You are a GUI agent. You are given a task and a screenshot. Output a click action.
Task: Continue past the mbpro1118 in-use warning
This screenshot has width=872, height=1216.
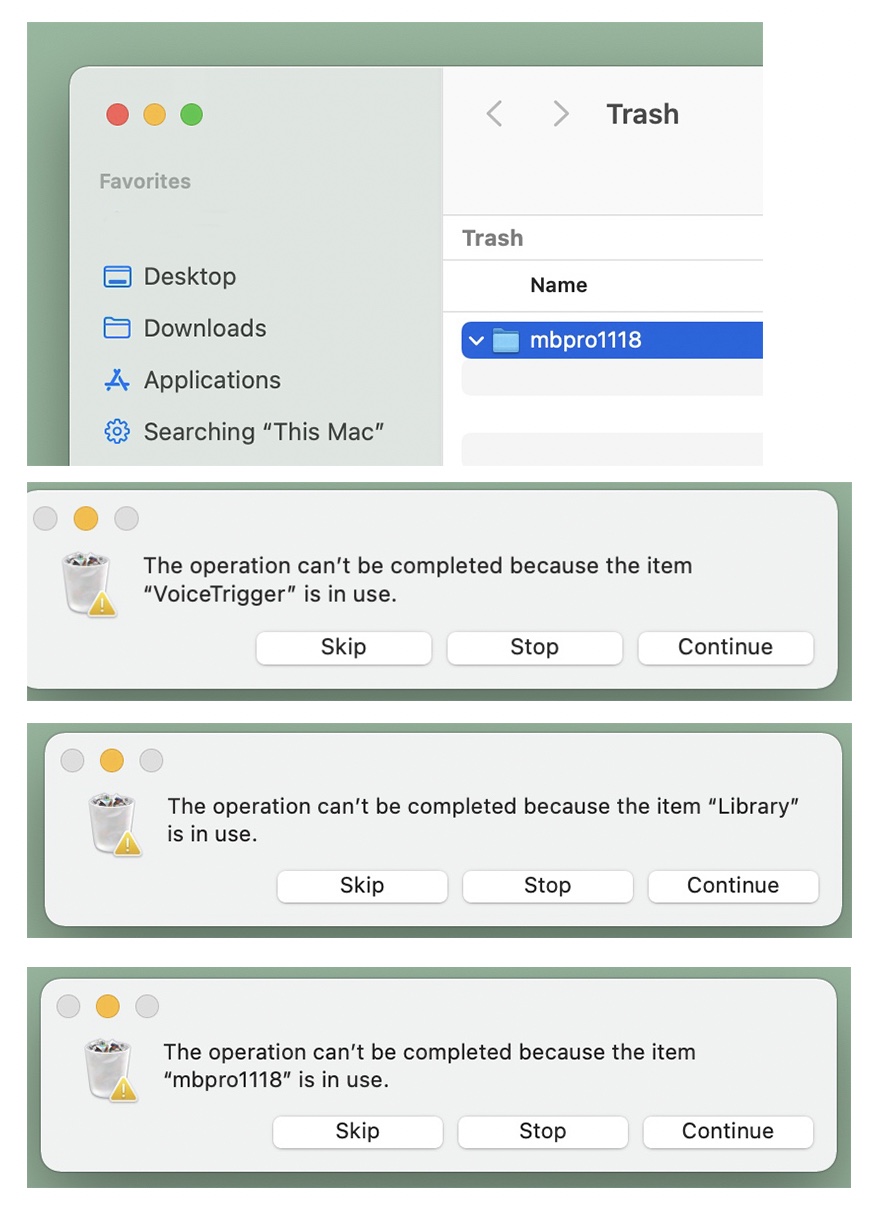[727, 1131]
